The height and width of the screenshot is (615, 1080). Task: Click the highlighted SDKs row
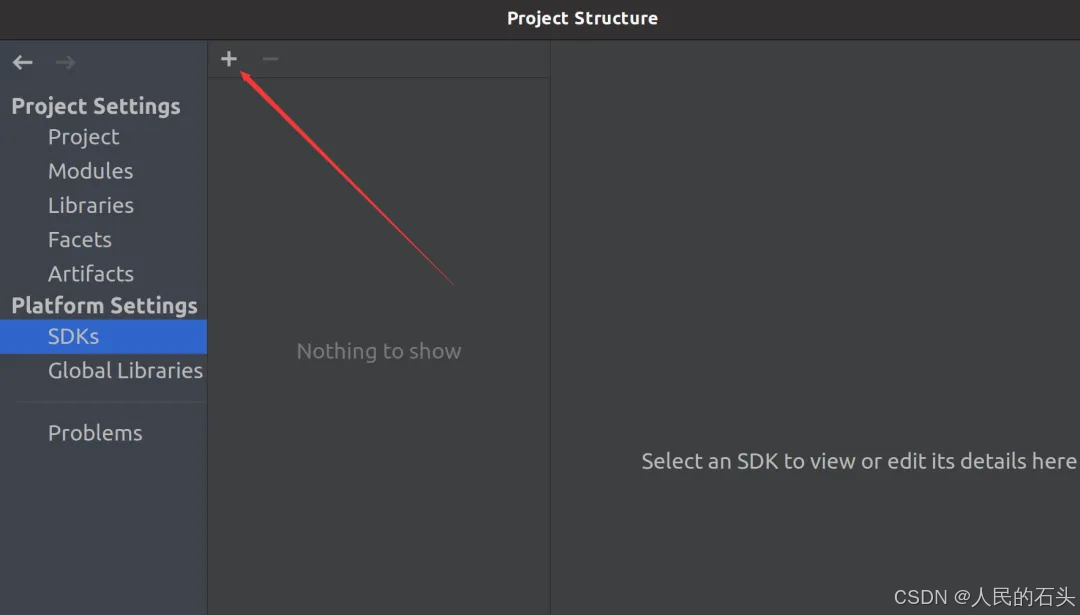coord(103,336)
